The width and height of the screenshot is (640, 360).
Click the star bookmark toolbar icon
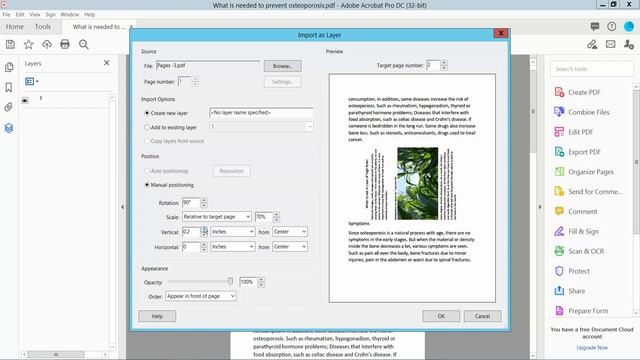(29, 44)
